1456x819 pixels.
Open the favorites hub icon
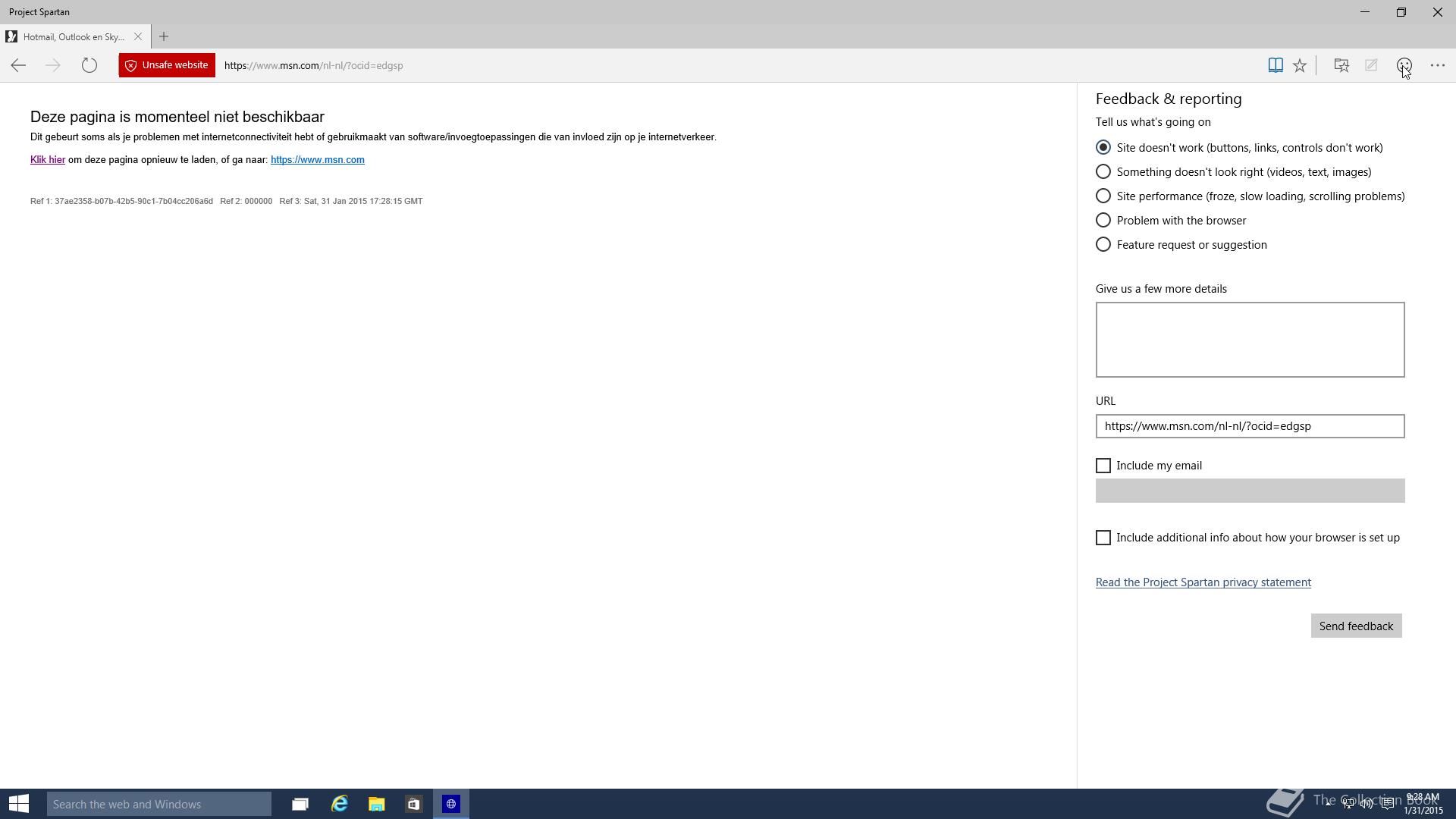1341,65
